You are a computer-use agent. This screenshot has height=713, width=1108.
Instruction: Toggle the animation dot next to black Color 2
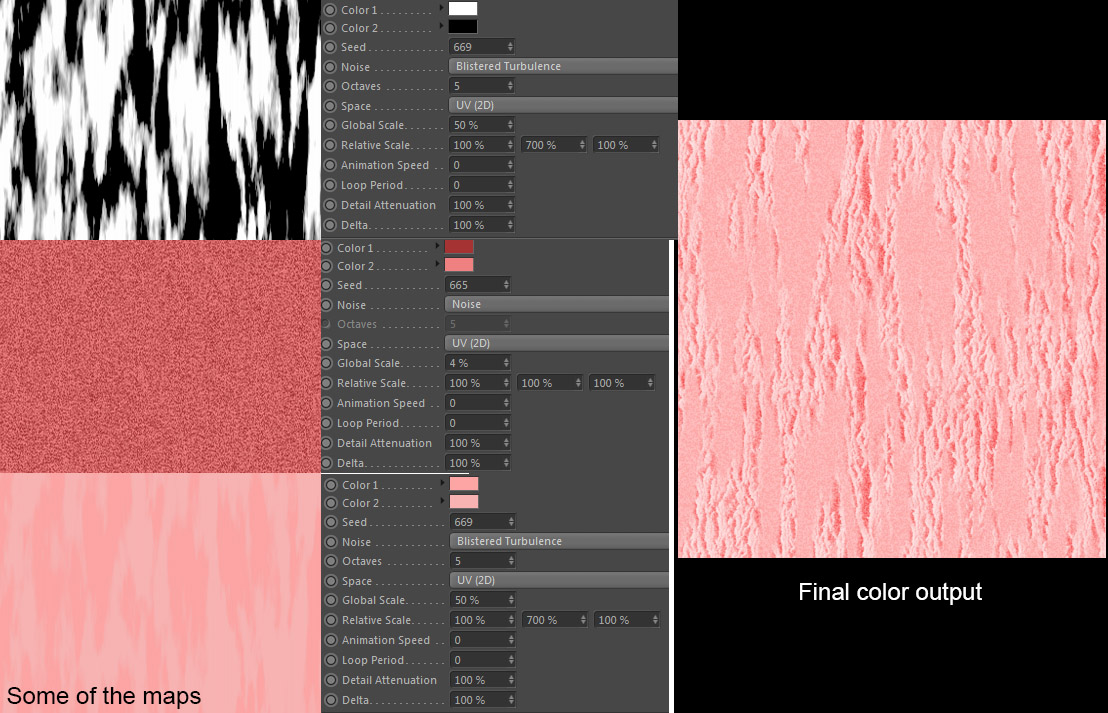[x=330, y=28]
